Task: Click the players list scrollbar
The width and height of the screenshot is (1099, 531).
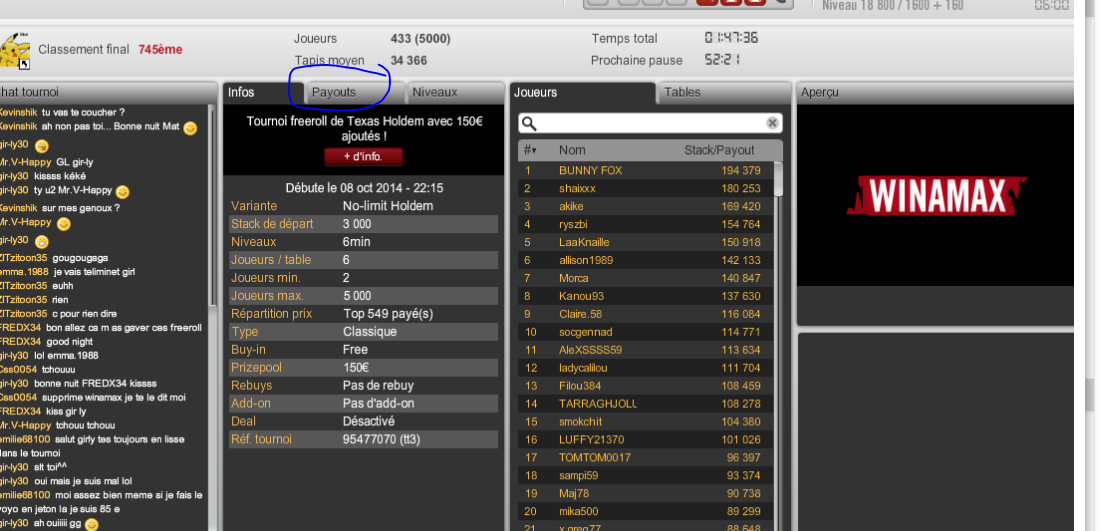Action: point(778,179)
